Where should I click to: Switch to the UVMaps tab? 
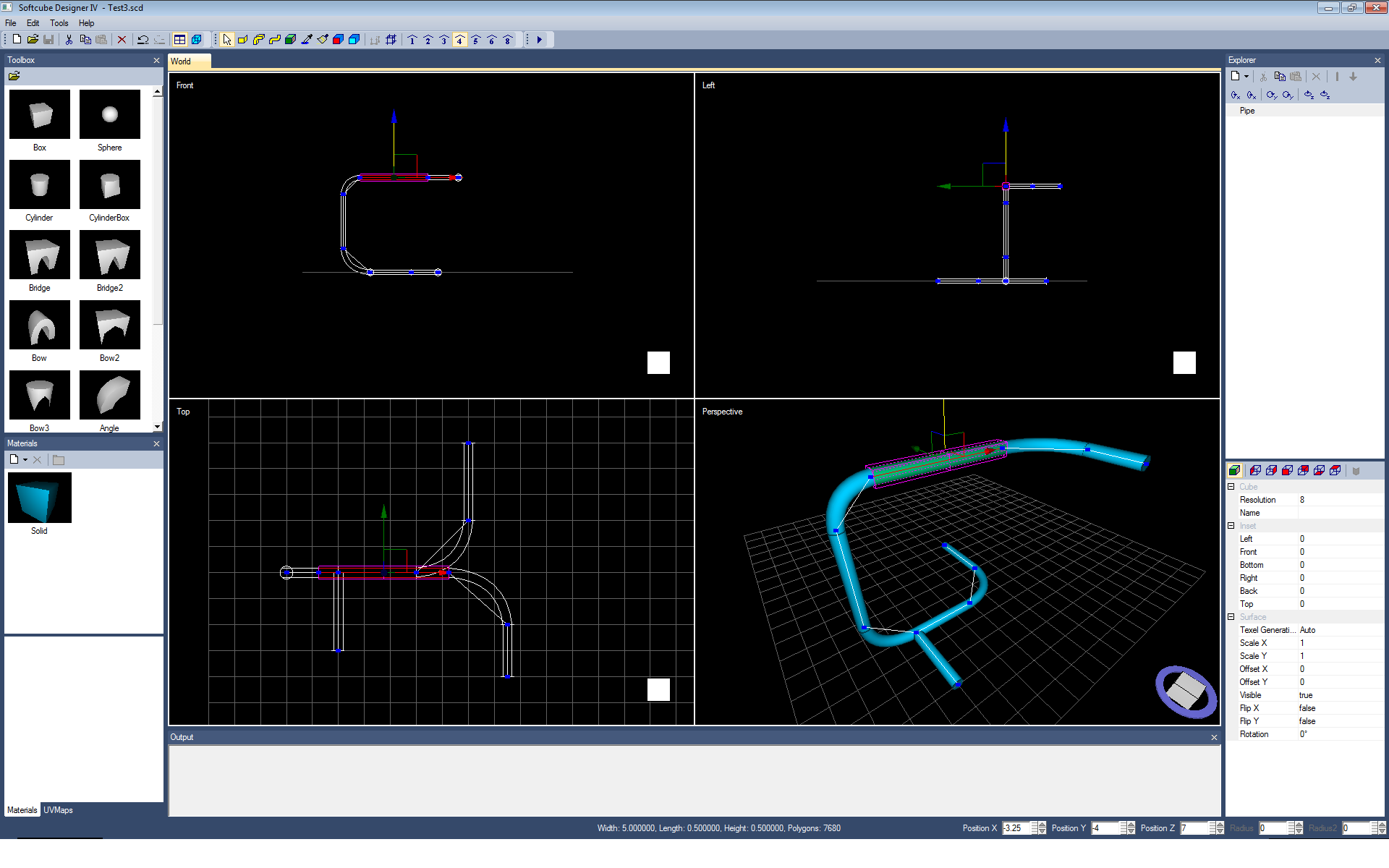point(58,810)
